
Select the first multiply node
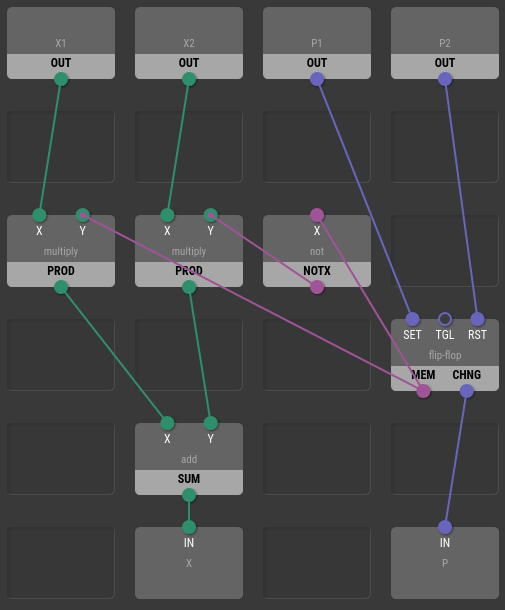tap(61, 251)
